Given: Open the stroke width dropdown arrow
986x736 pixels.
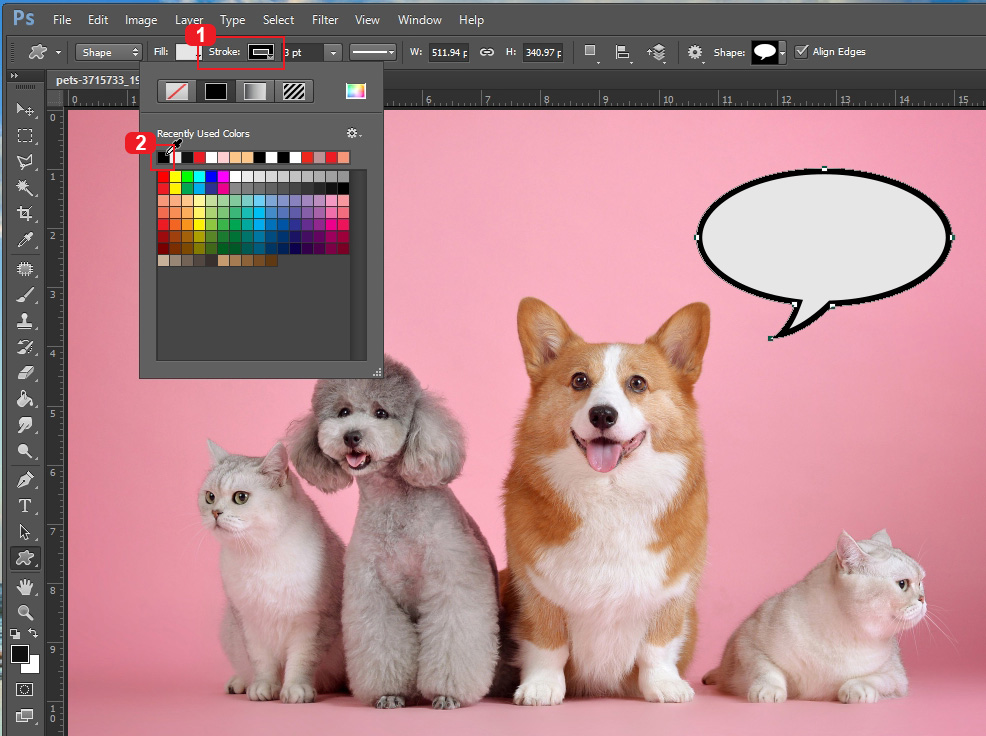Looking at the screenshot, I should point(333,52).
